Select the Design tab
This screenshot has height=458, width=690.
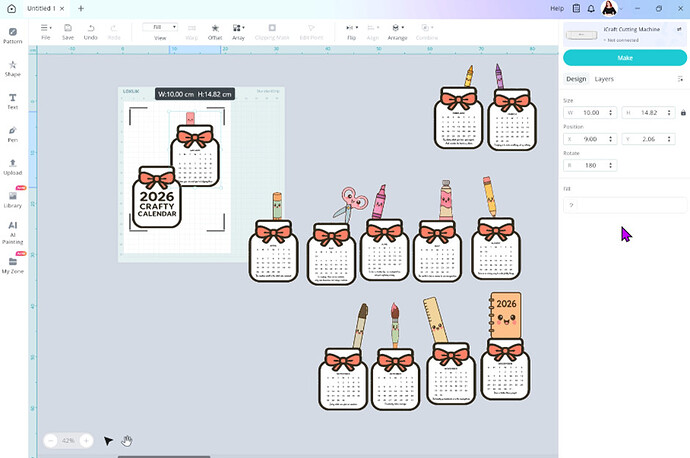pyautogui.click(x=576, y=79)
